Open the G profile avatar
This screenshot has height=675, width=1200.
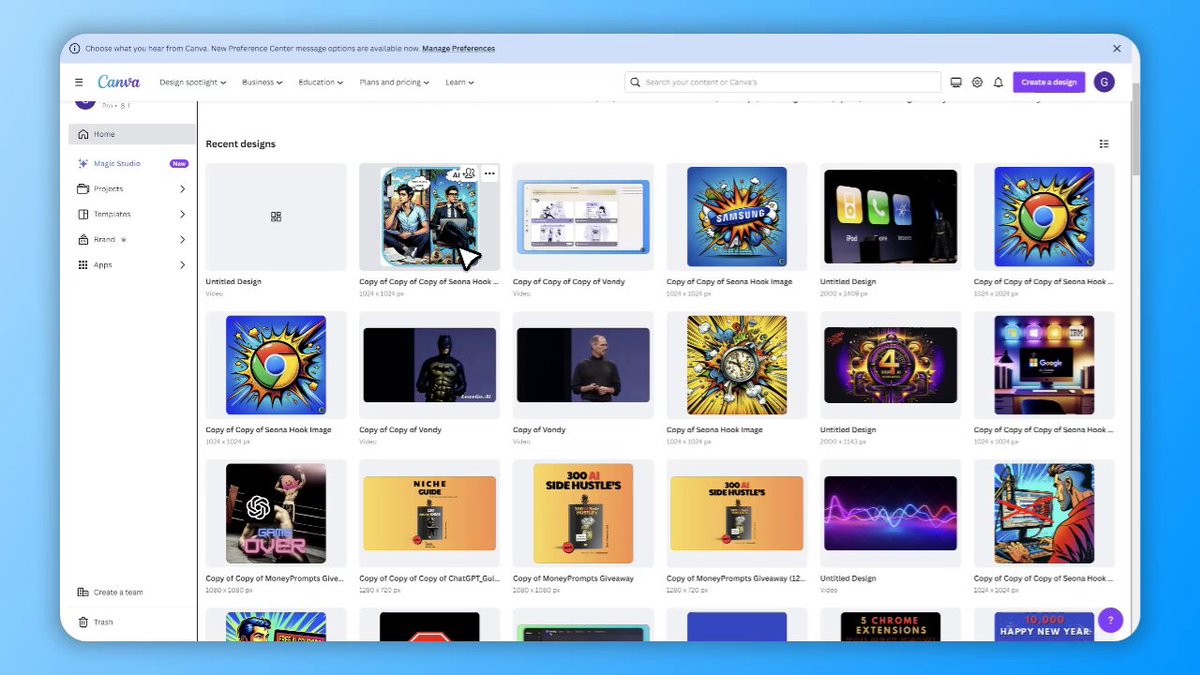click(x=1104, y=82)
